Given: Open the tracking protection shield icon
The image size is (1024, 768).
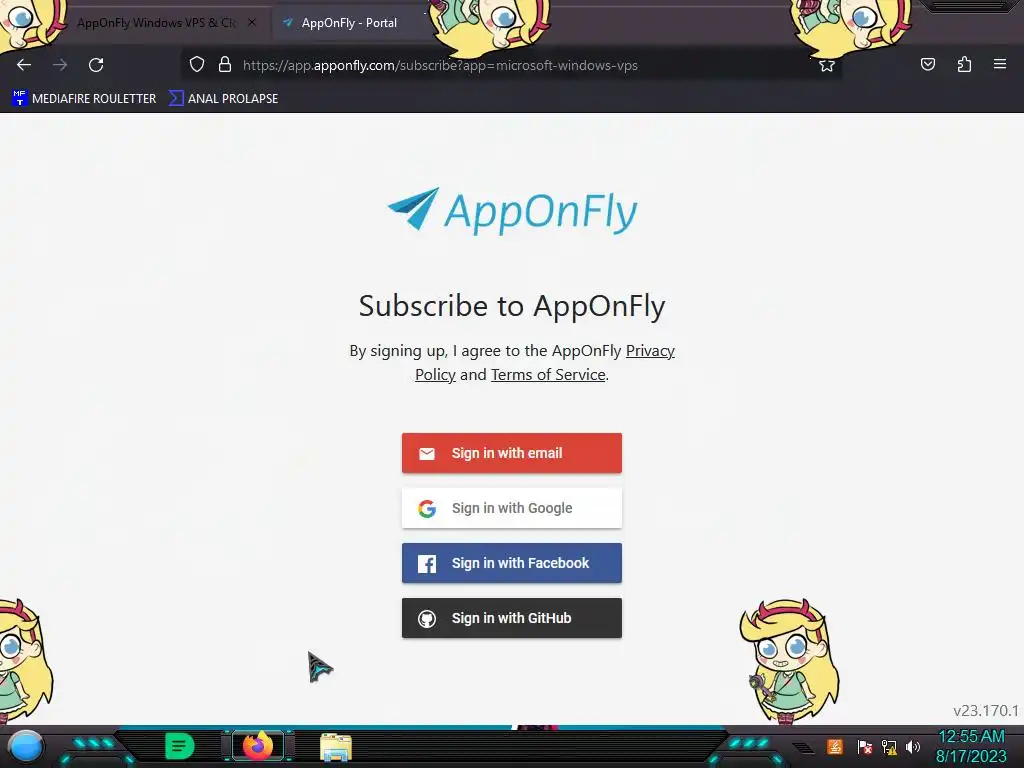Looking at the screenshot, I should click(x=197, y=64).
